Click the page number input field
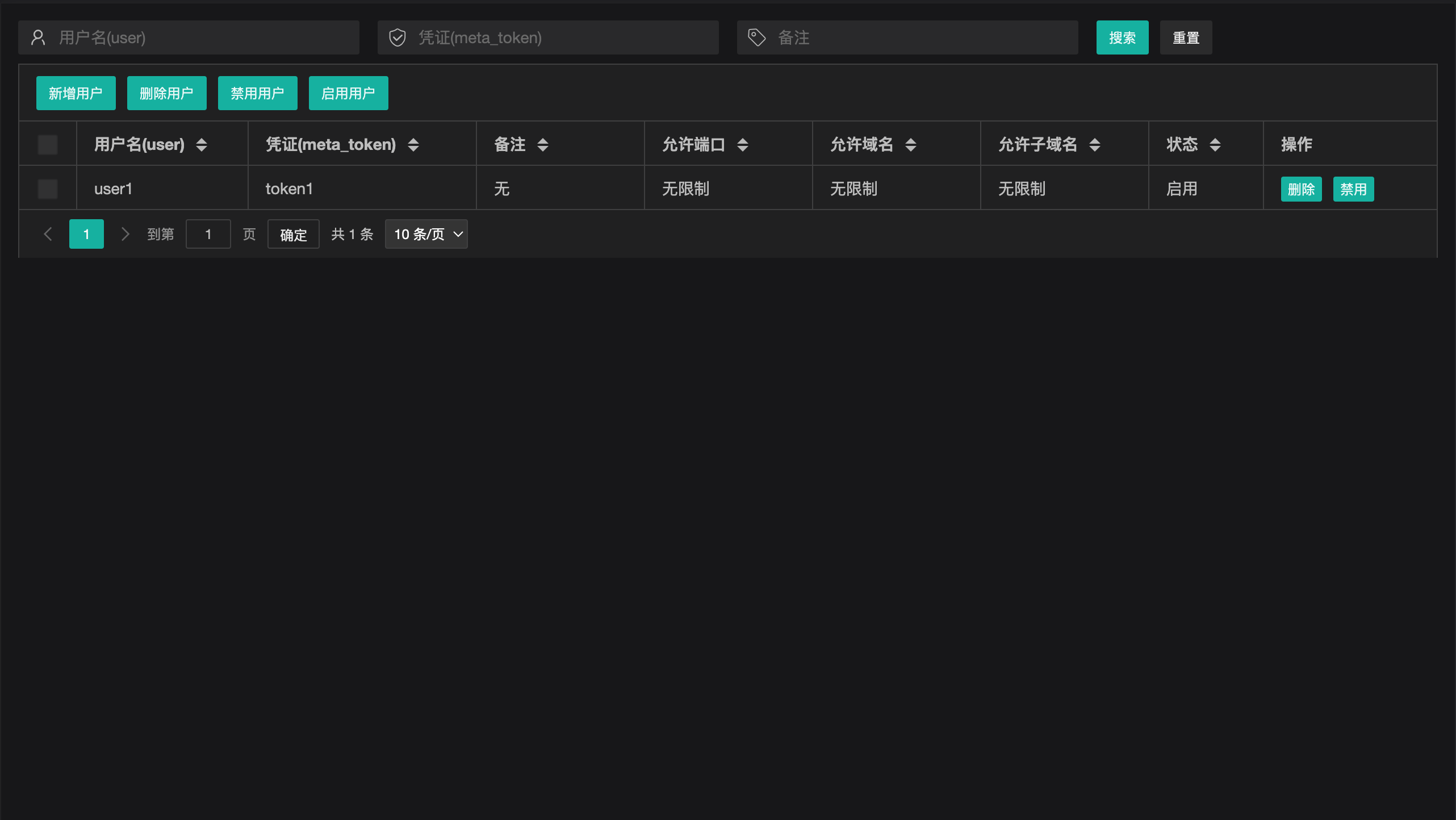Image resolution: width=1456 pixels, height=820 pixels. point(208,234)
